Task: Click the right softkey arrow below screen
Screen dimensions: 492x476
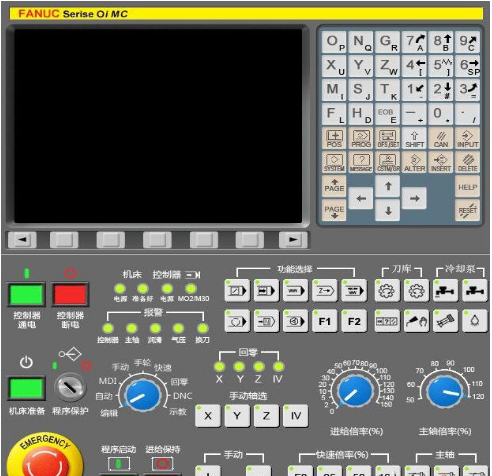Action: pos(293,239)
